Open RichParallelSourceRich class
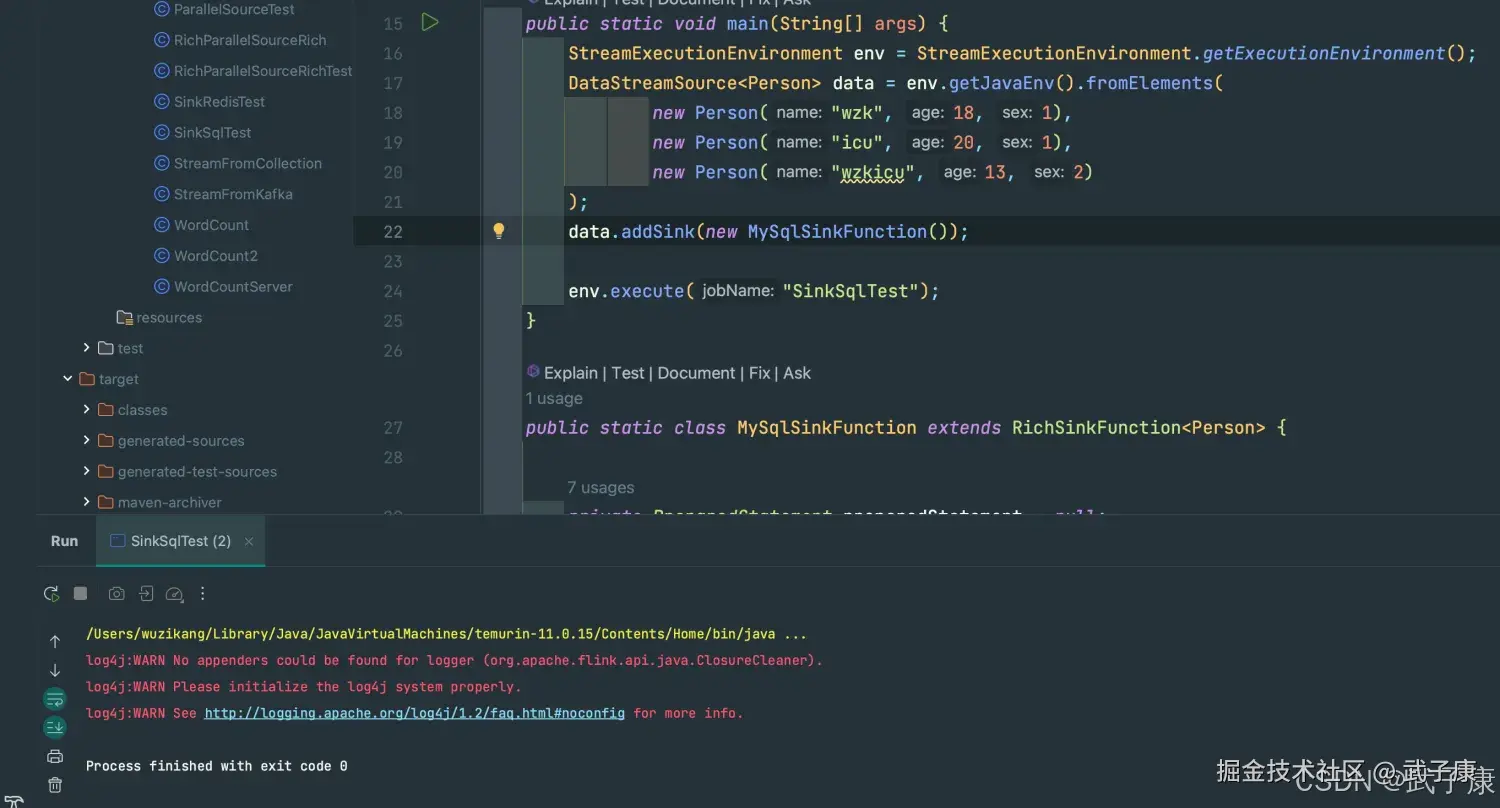Viewport: 1500px width, 808px height. coord(240,40)
